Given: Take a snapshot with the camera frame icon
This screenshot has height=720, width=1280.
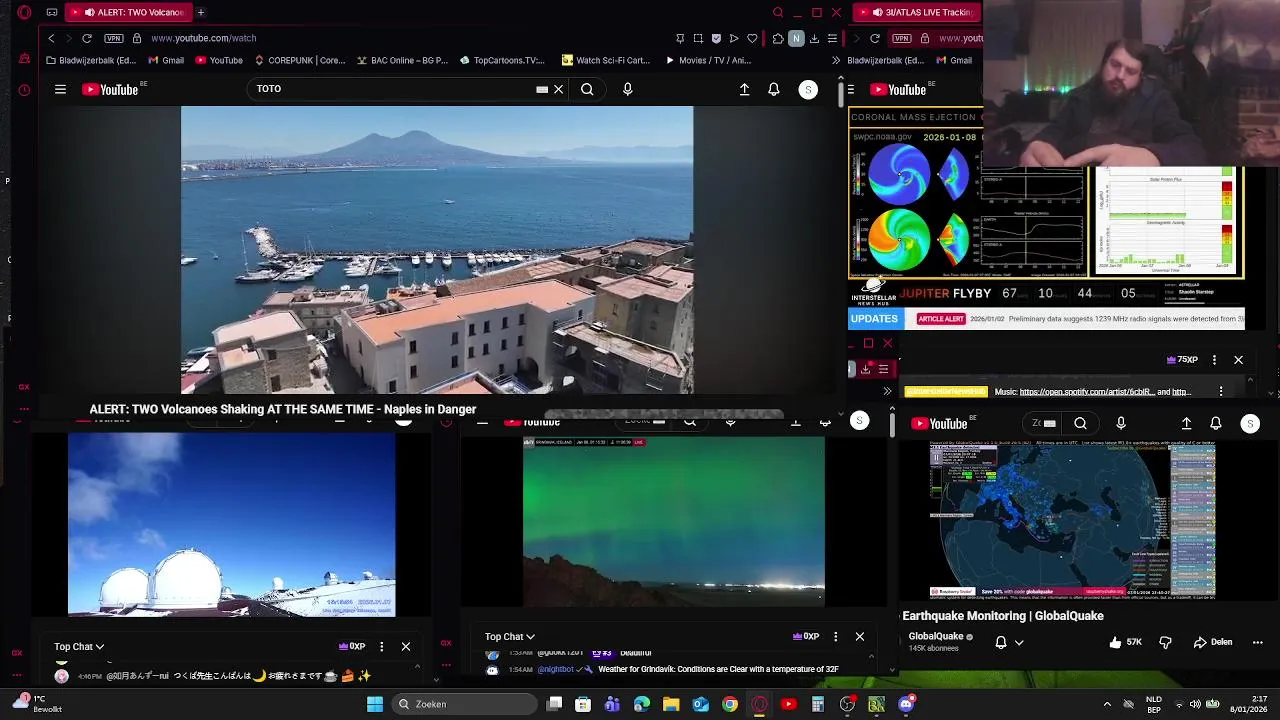Looking at the screenshot, I should point(698,38).
